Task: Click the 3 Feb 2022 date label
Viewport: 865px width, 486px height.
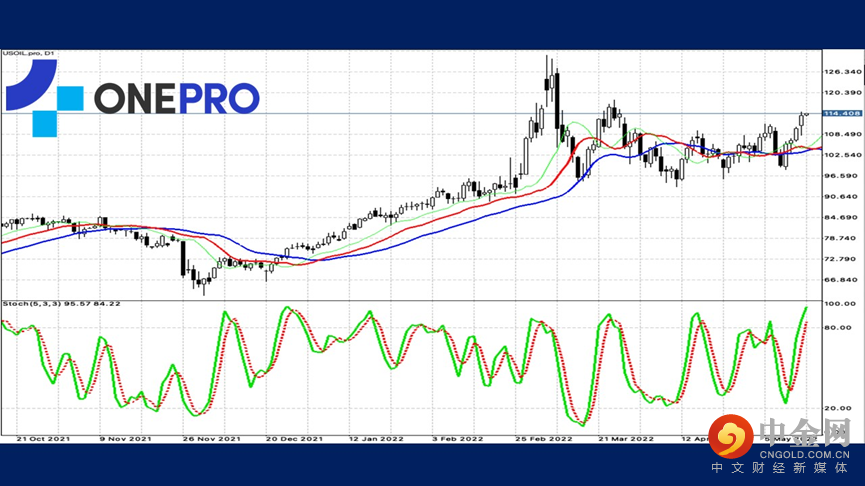Action: point(457,439)
